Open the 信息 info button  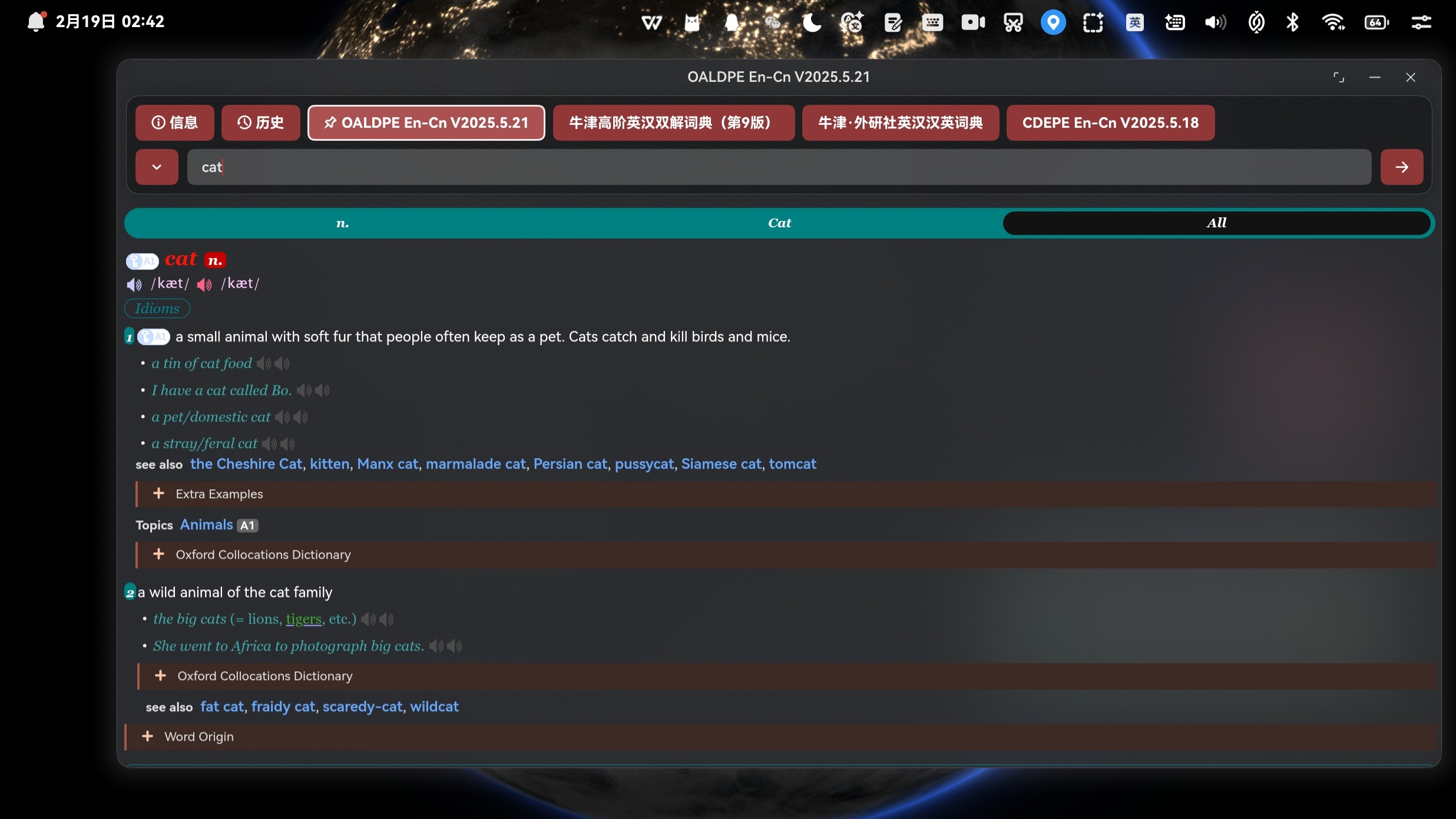tap(174, 122)
